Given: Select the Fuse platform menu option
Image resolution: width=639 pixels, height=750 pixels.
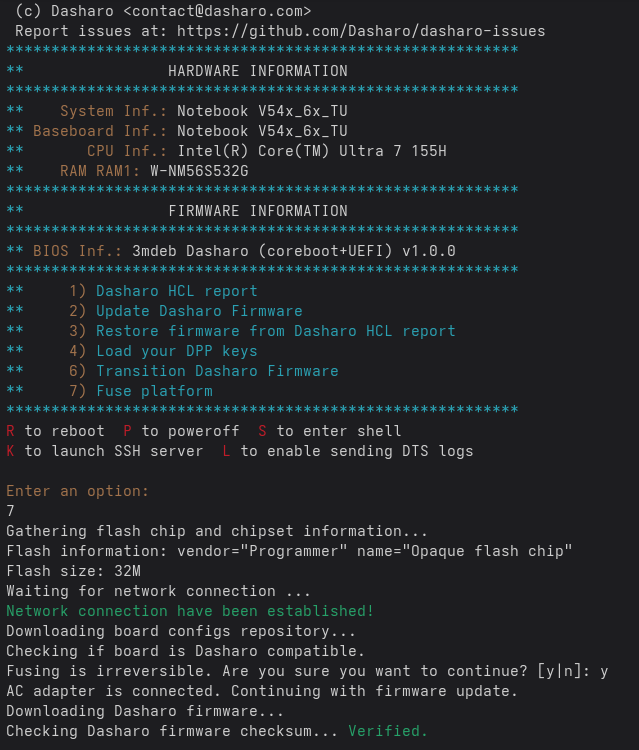Looking at the screenshot, I should pos(154,391).
